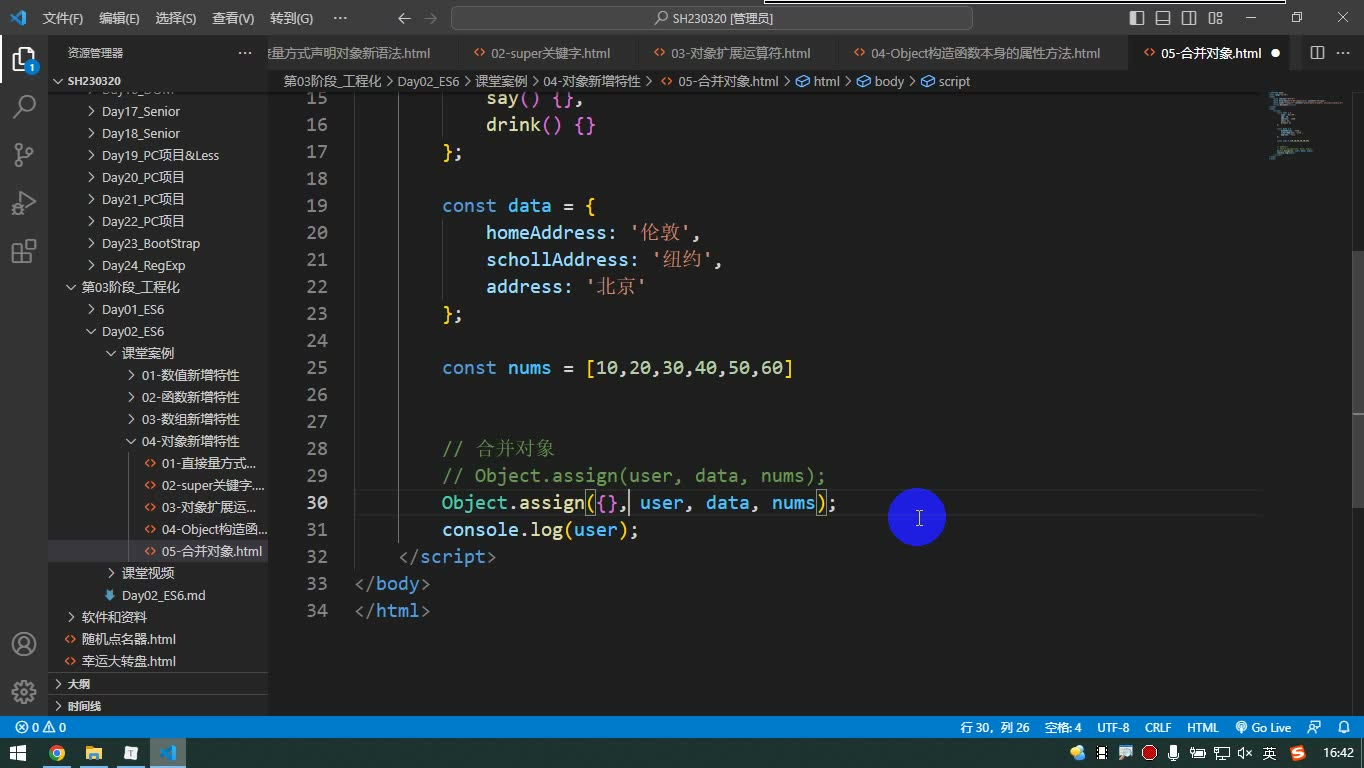Open Chrome from the Windows taskbar
The width and height of the screenshot is (1364, 768).
[x=57, y=753]
